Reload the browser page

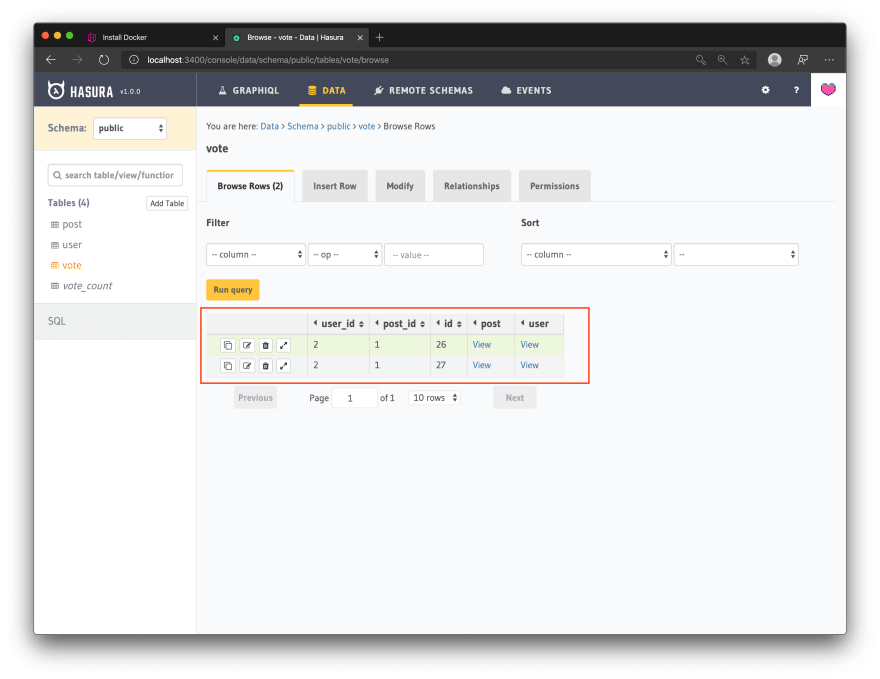coord(104,59)
